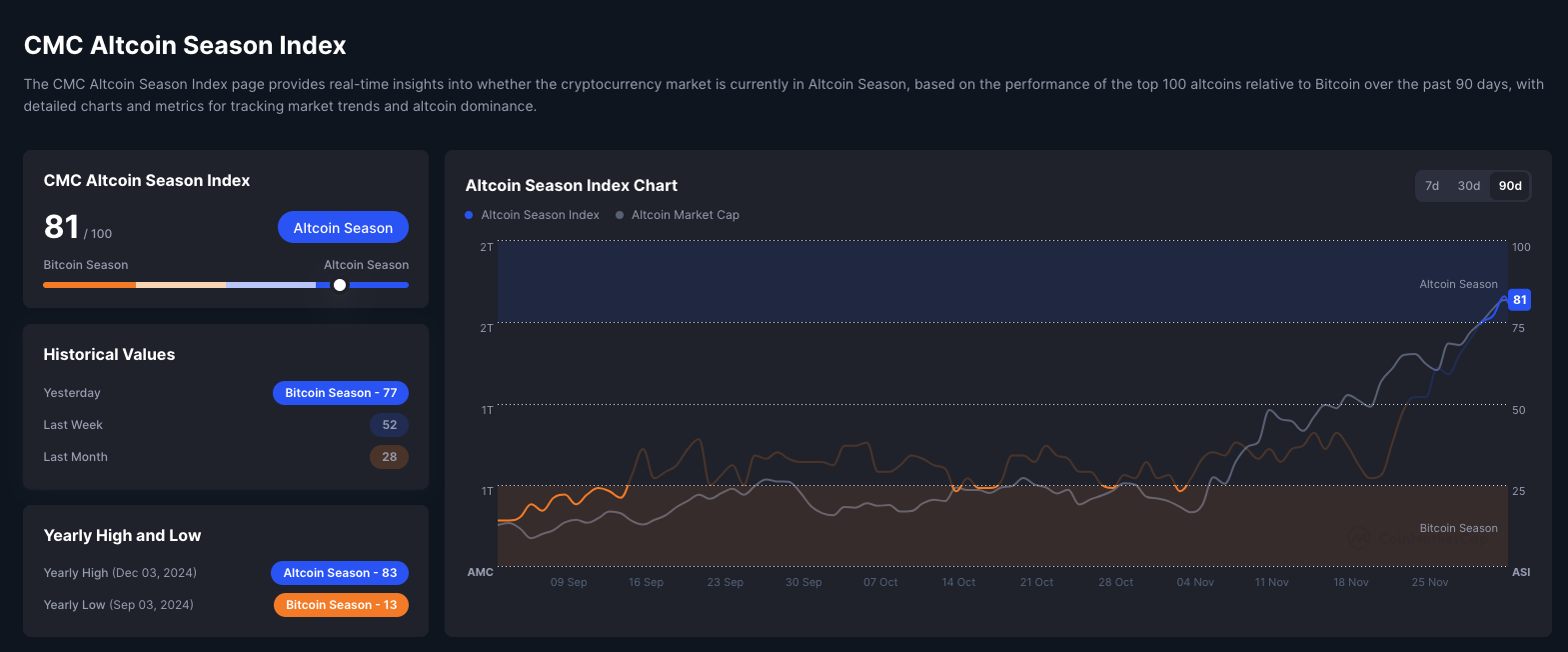This screenshot has width=1568, height=652.
Task: Open the Yearly High Altcoin Season - 83 badge
Action: (x=340, y=573)
